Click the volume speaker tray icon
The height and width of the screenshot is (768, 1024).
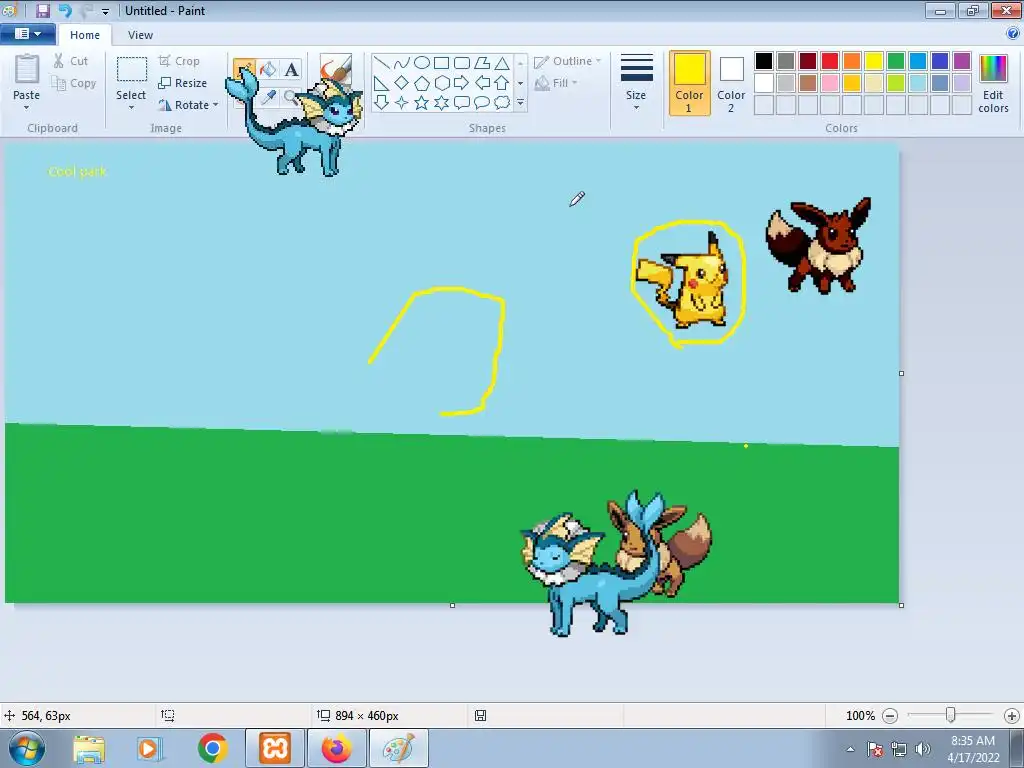coord(923,749)
